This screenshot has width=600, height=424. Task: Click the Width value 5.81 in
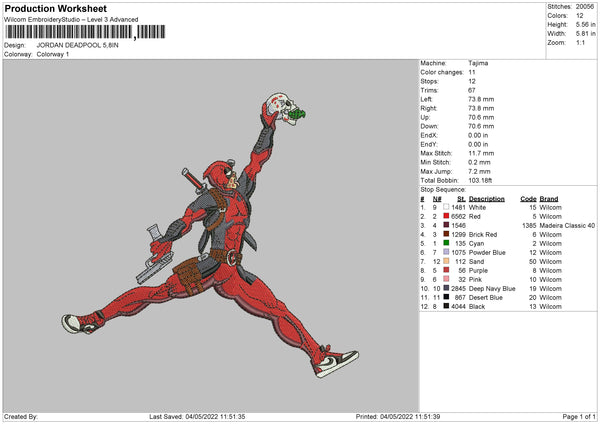coord(585,34)
